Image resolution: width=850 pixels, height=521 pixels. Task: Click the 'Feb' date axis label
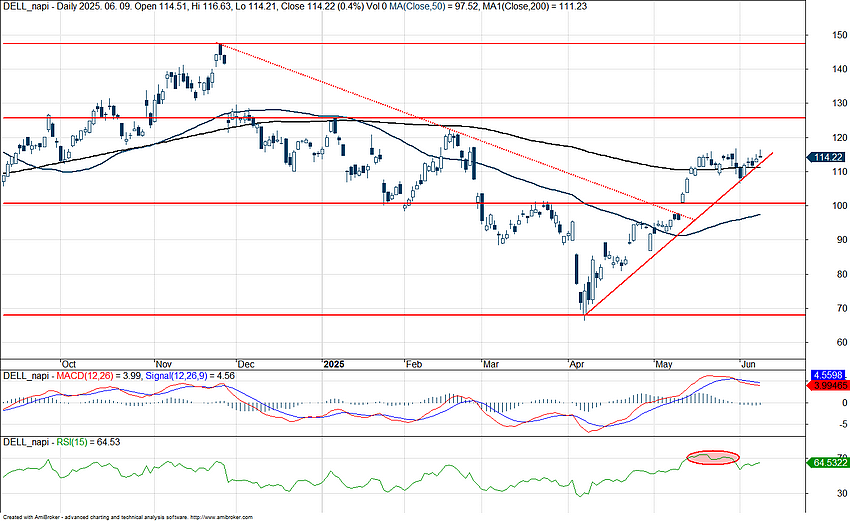coord(414,364)
